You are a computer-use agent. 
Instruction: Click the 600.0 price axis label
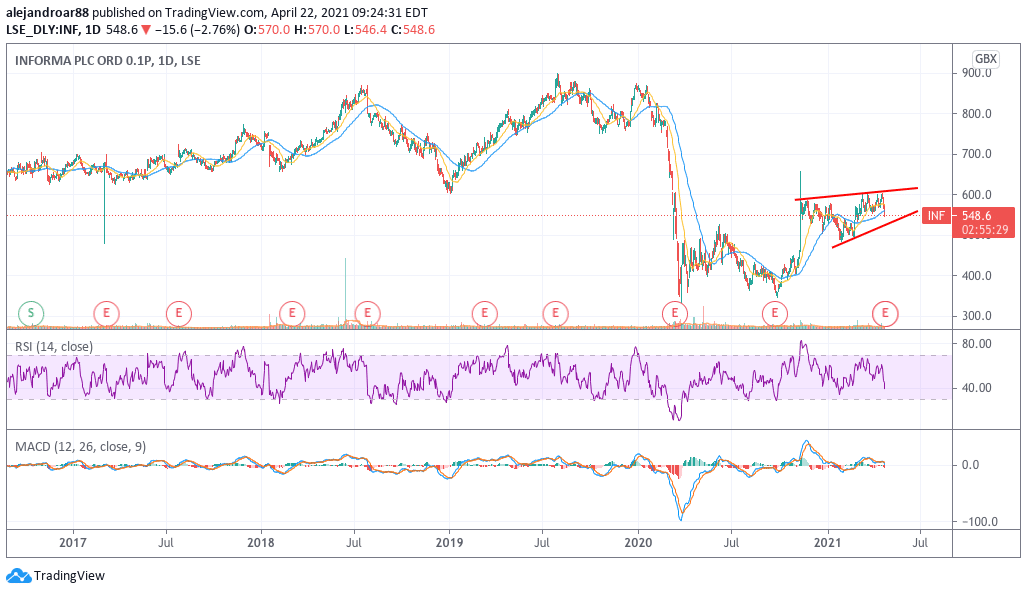pos(977,195)
